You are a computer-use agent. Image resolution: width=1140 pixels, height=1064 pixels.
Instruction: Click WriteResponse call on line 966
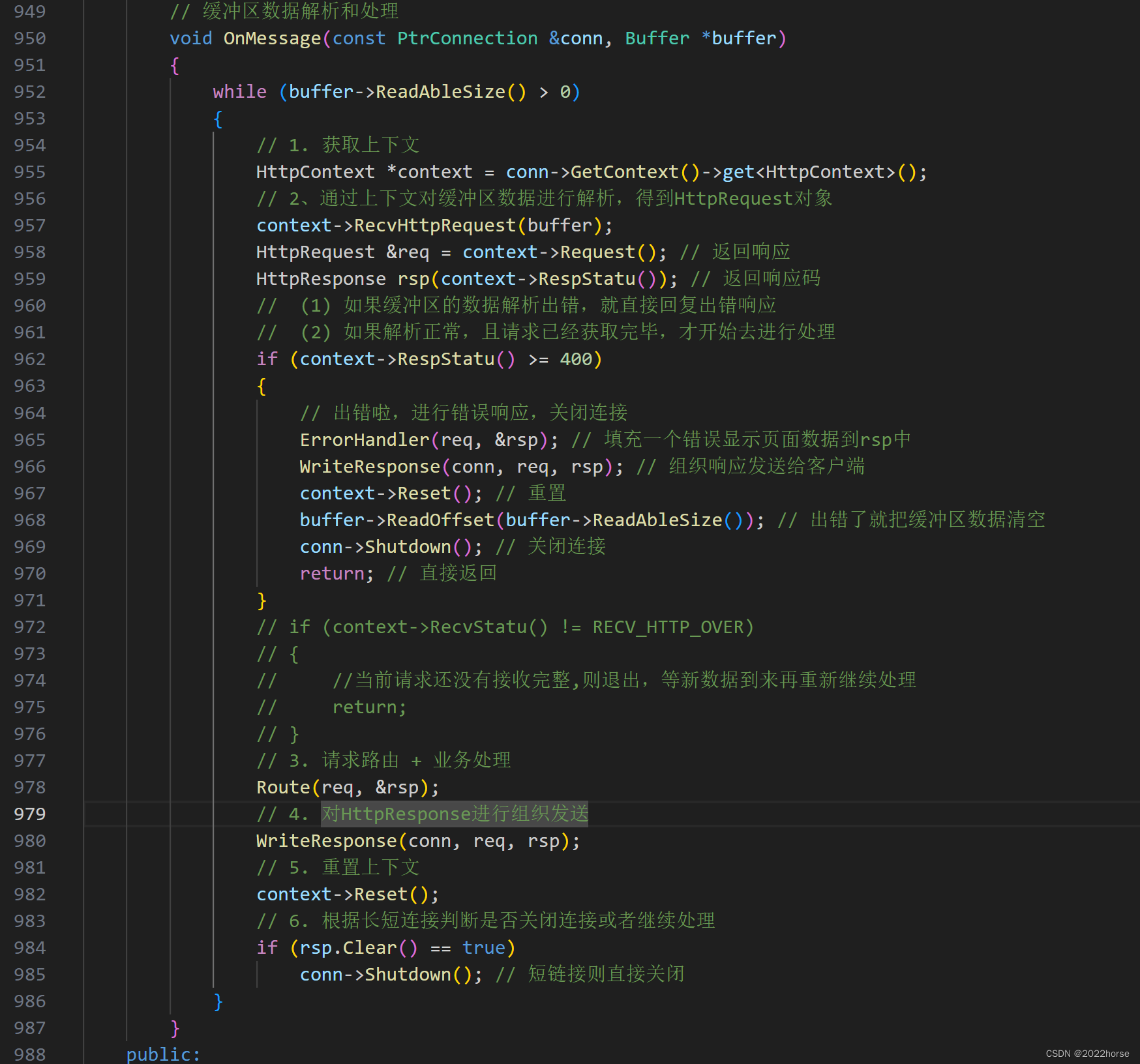coord(370,467)
